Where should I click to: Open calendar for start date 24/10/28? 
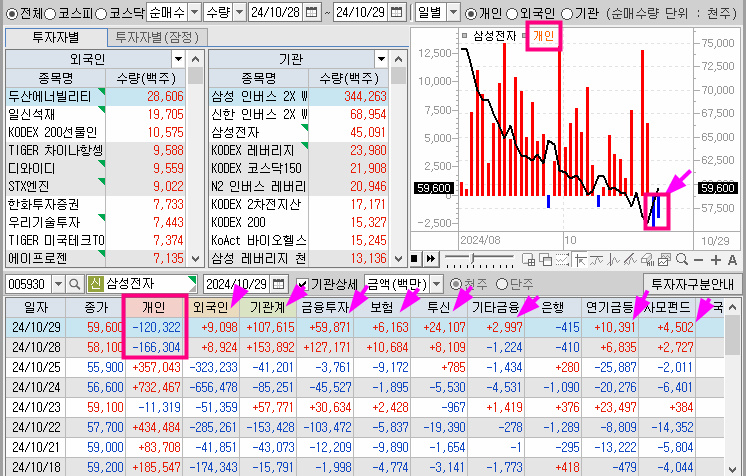click(x=312, y=12)
